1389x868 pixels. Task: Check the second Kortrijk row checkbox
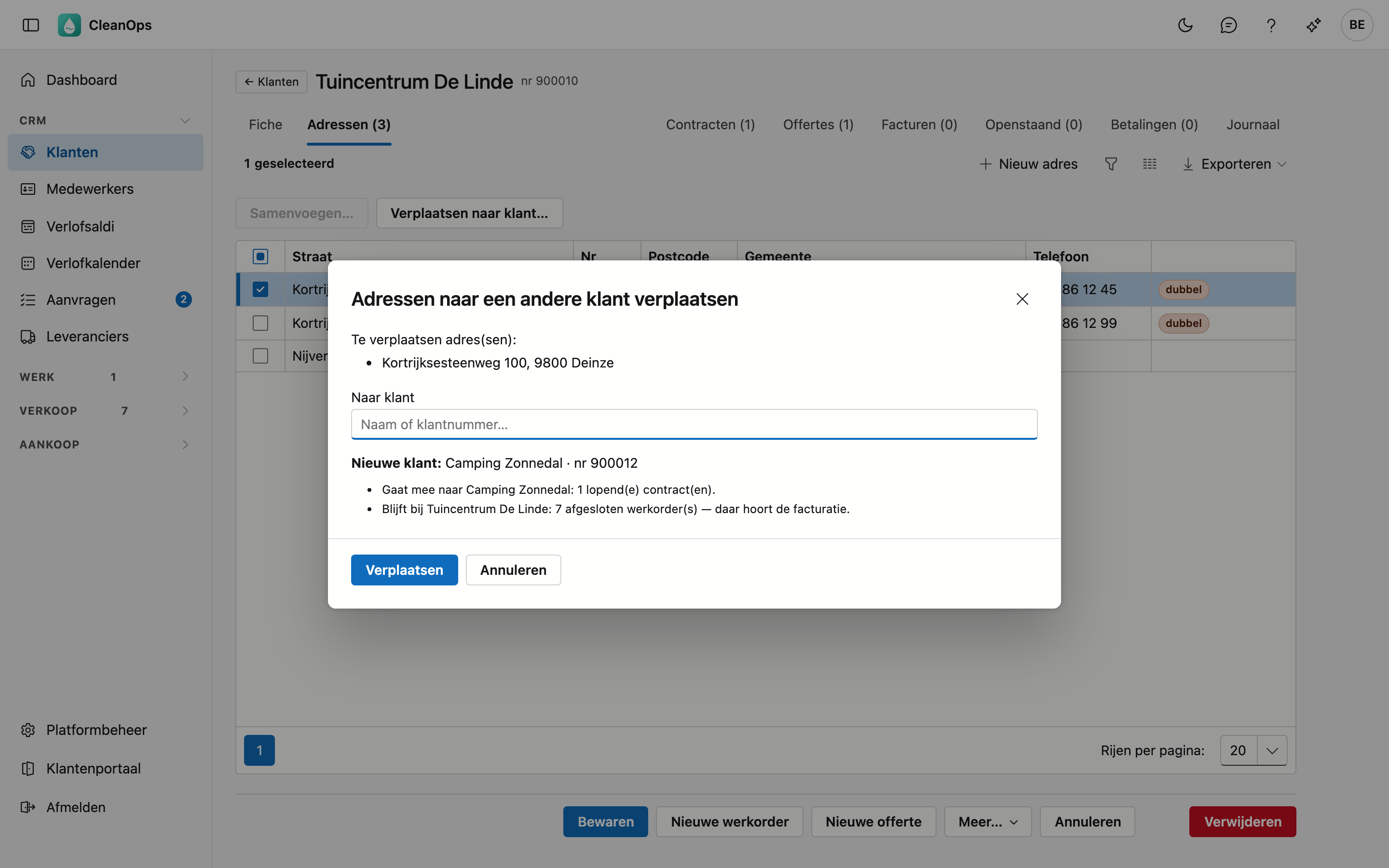tap(260, 323)
